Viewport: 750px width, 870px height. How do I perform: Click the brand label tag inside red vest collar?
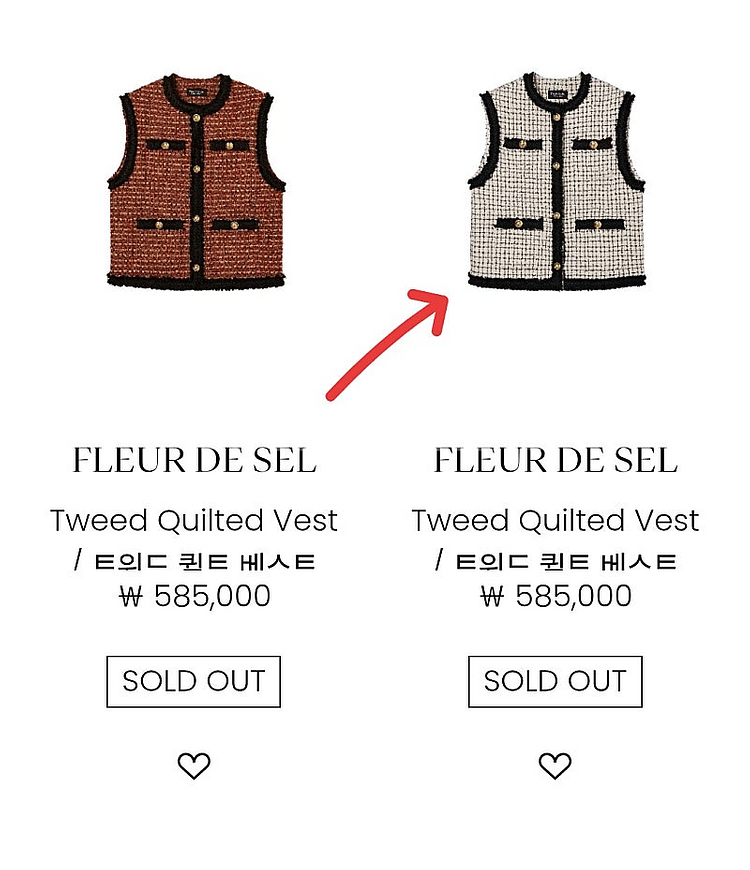196,93
